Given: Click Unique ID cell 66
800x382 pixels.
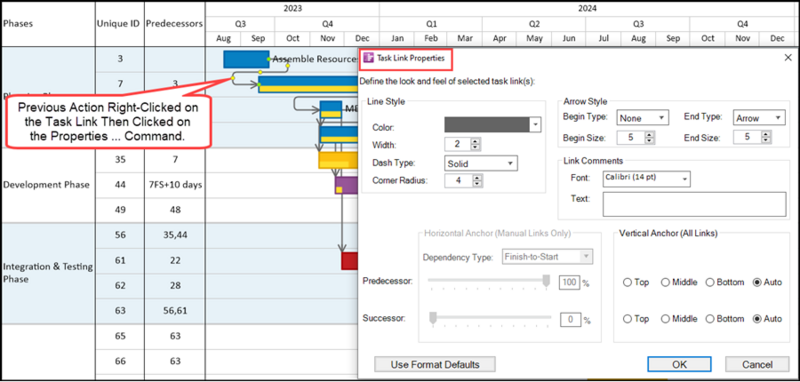Looking at the screenshot, I should 119,361.
